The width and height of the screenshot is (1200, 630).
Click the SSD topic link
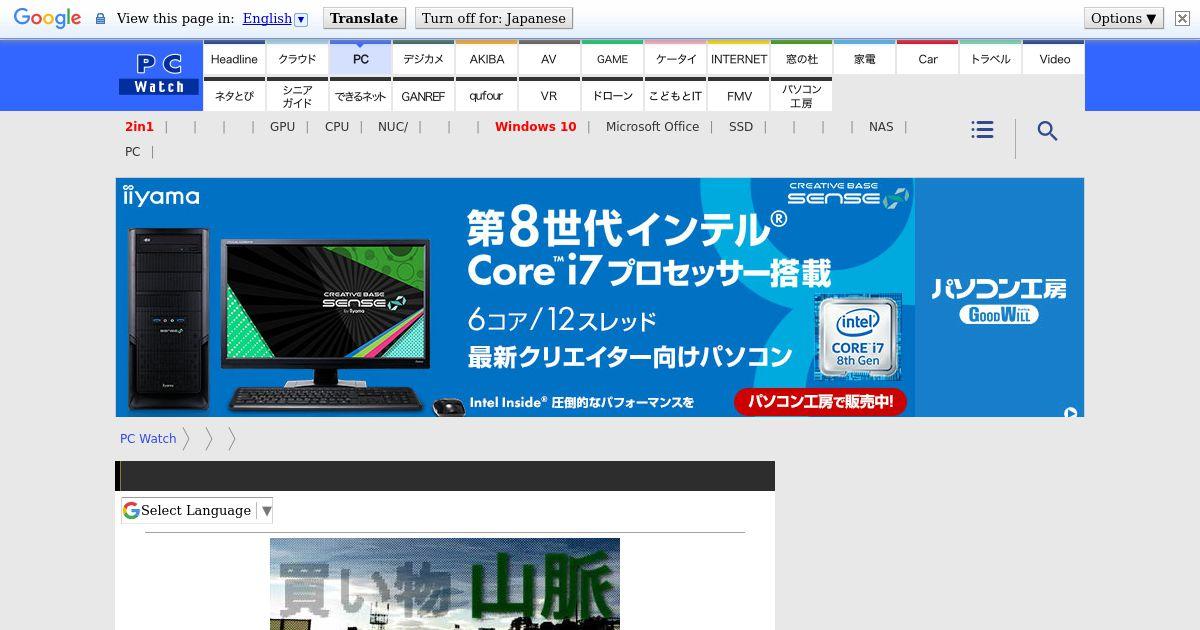[x=741, y=127]
